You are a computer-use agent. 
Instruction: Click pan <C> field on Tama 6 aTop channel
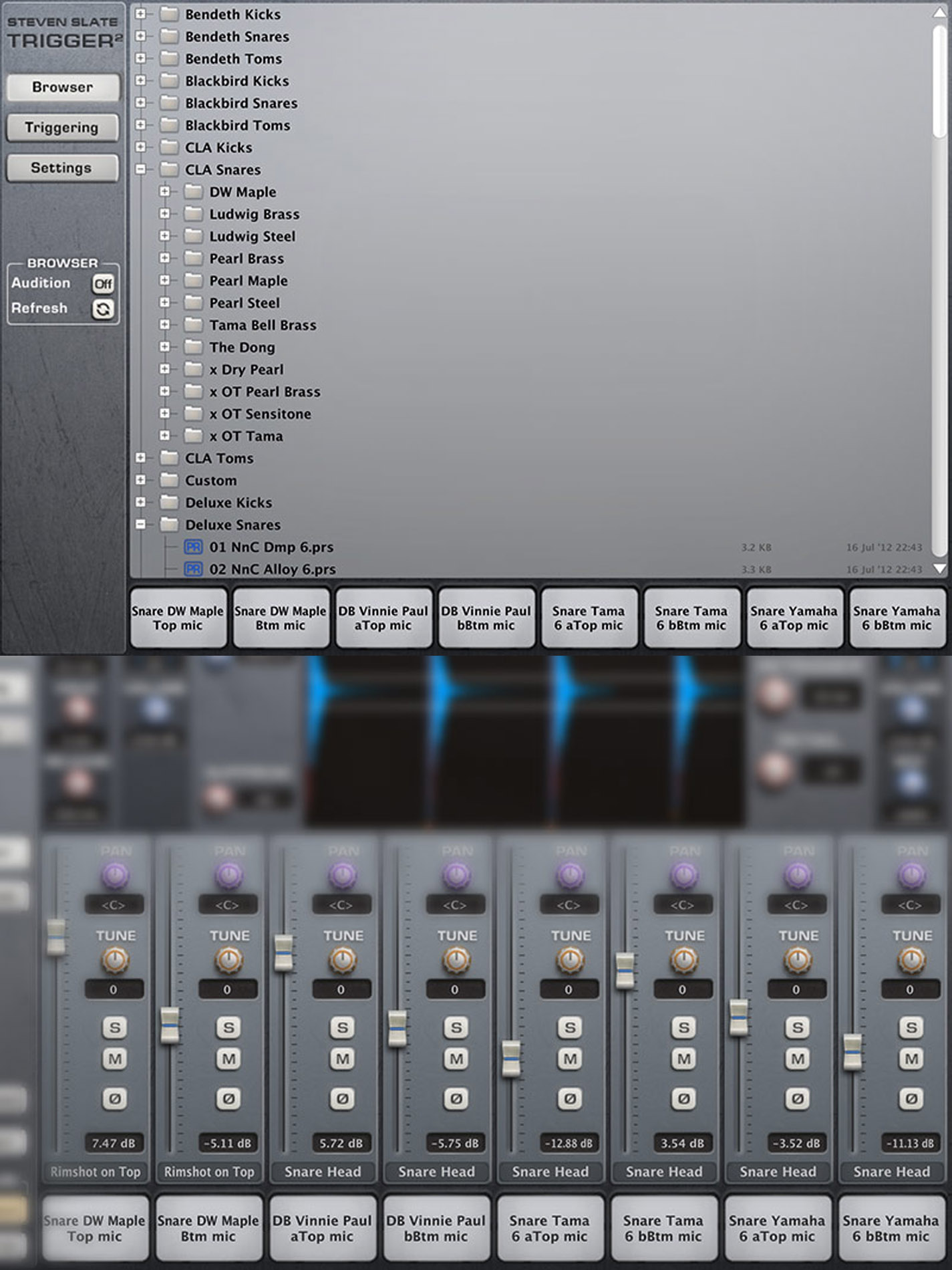(x=569, y=905)
